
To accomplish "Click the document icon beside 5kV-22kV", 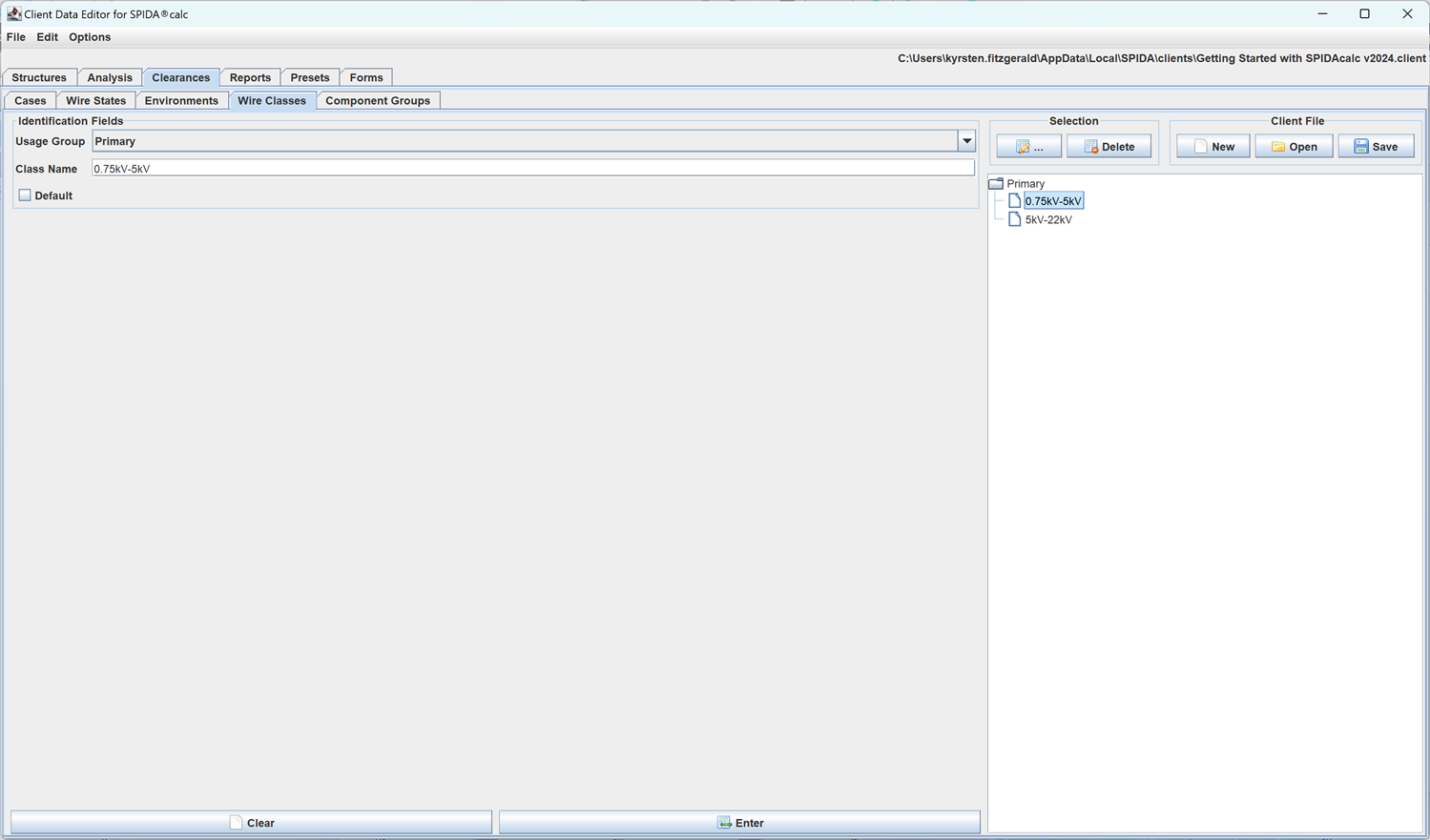I will [x=1014, y=219].
